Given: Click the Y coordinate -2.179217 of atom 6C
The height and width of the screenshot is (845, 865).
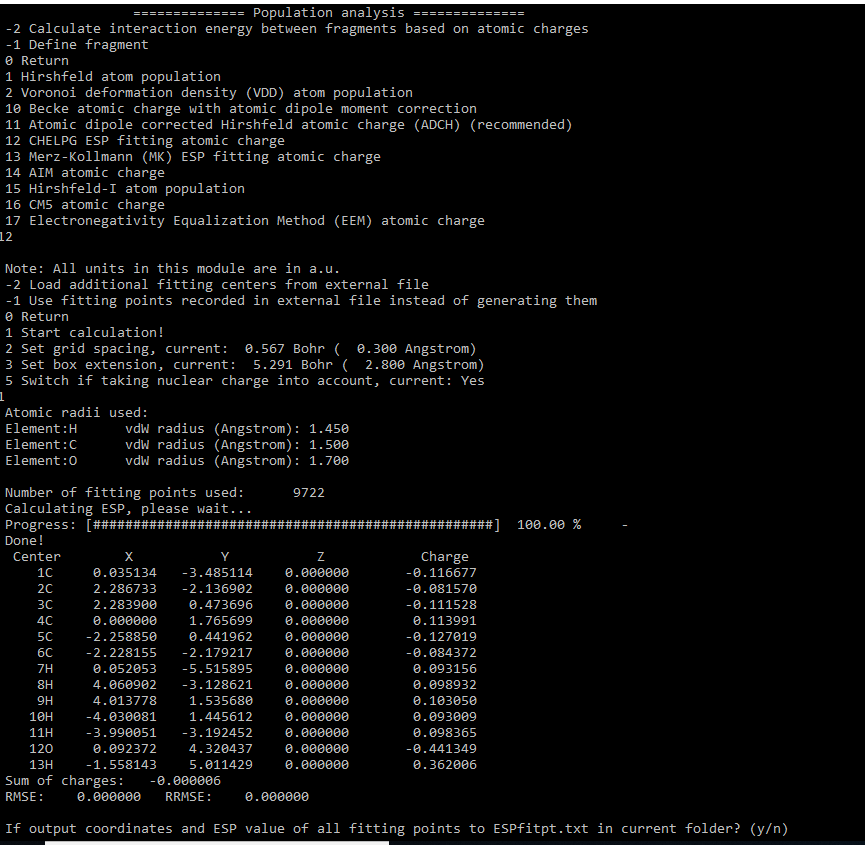Looking at the screenshot, I should tap(217, 653).
